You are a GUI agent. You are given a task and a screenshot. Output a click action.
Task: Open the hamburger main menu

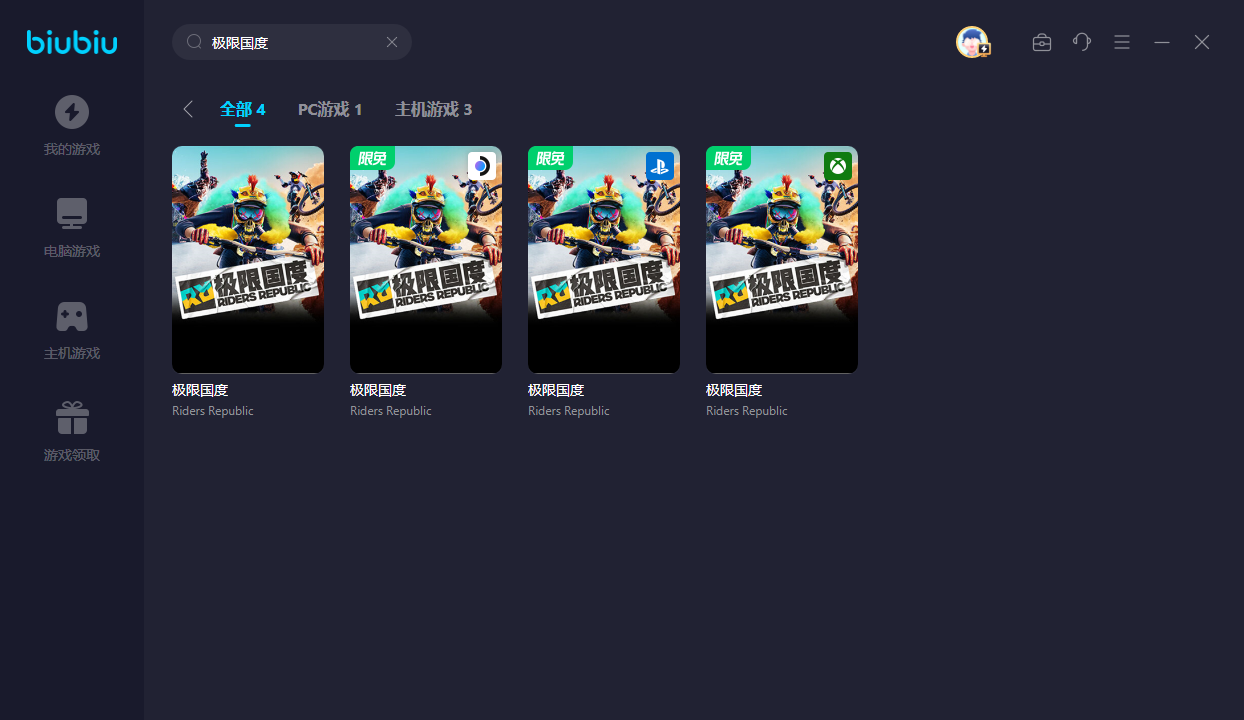[1122, 42]
